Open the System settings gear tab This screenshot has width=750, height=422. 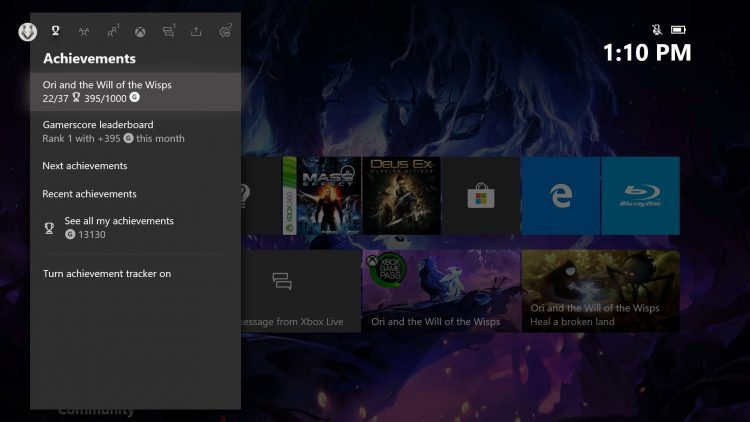[x=225, y=32]
